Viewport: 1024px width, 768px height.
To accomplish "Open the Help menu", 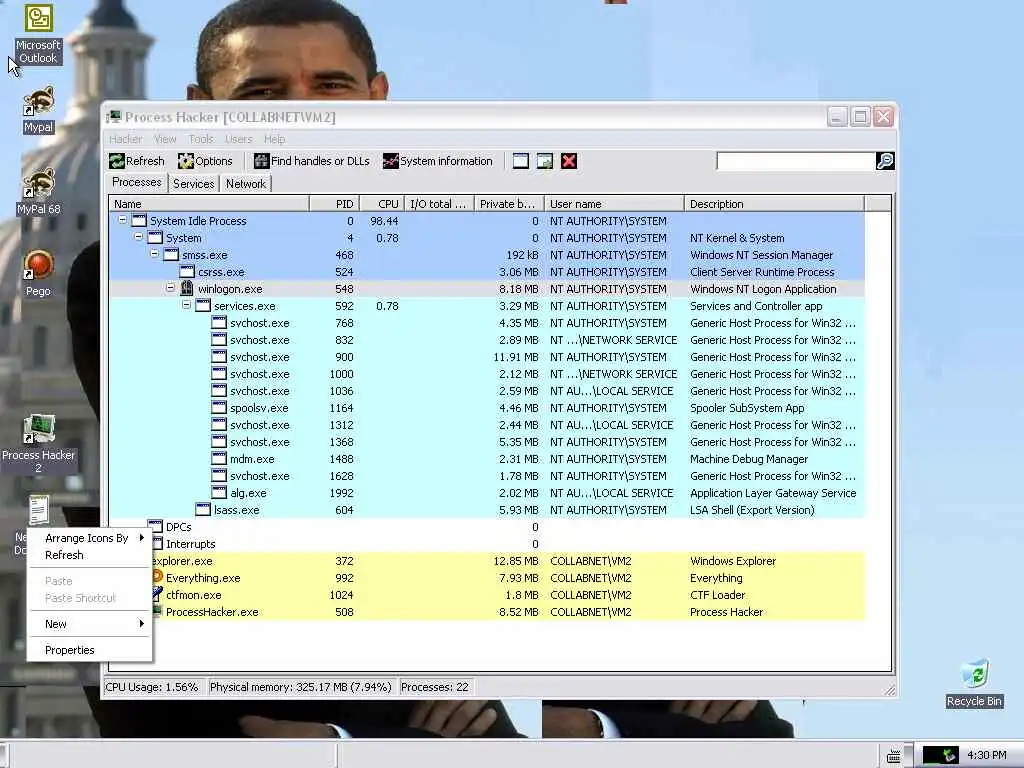I will [x=274, y=139].
